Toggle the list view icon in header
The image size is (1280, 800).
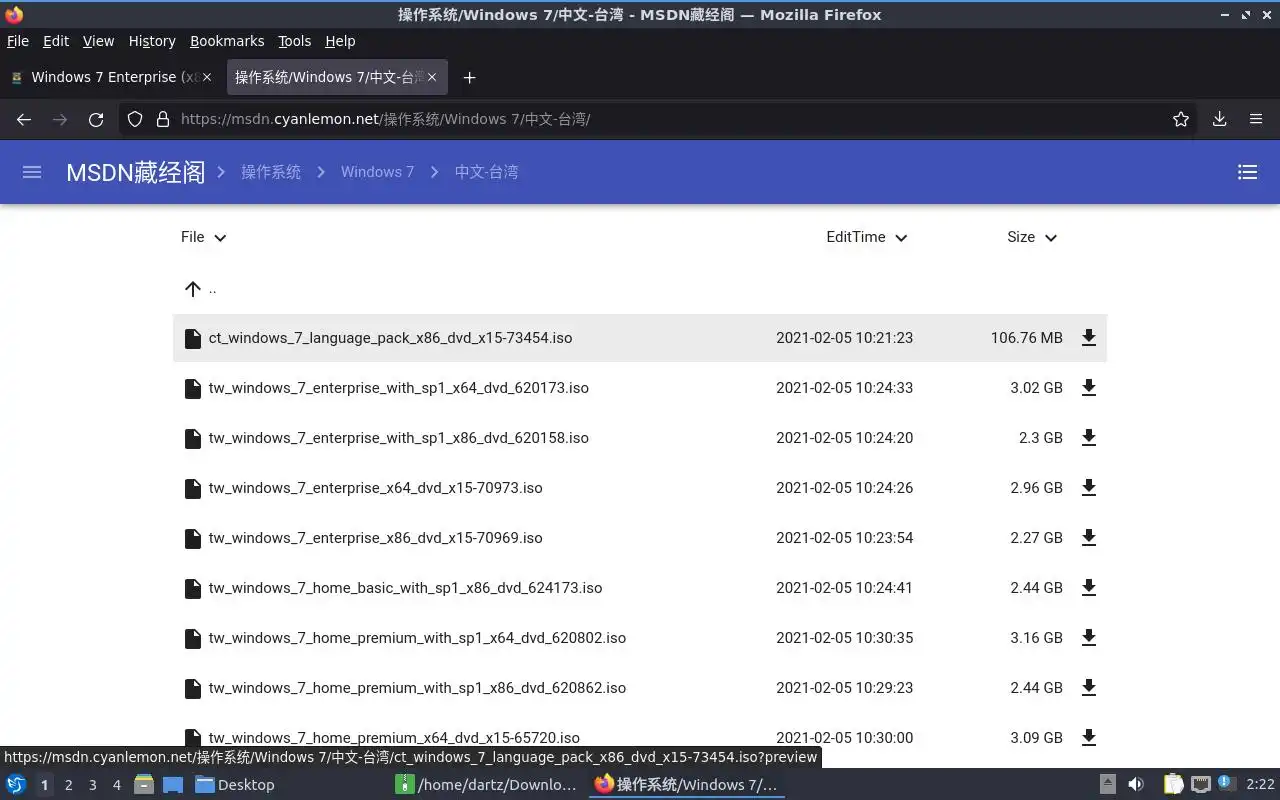[x=1247, y=172]
